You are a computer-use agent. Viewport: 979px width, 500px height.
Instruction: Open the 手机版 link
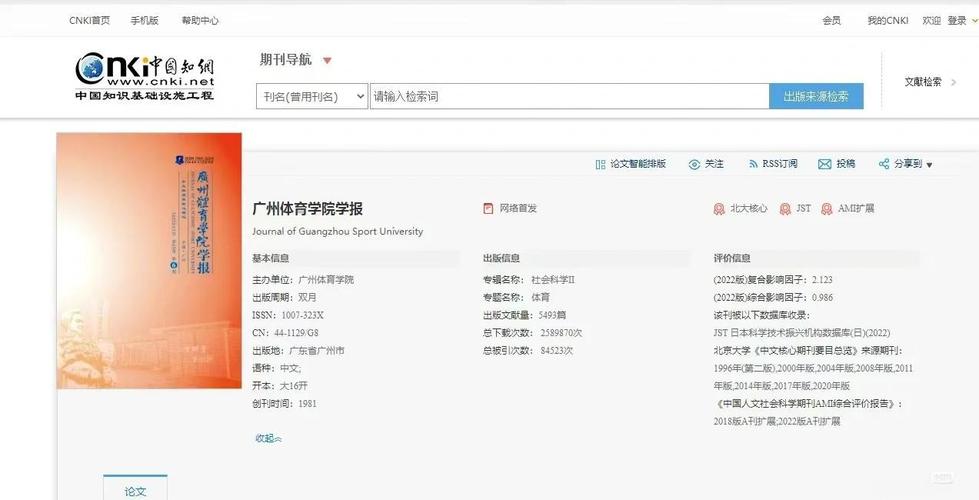145,21
